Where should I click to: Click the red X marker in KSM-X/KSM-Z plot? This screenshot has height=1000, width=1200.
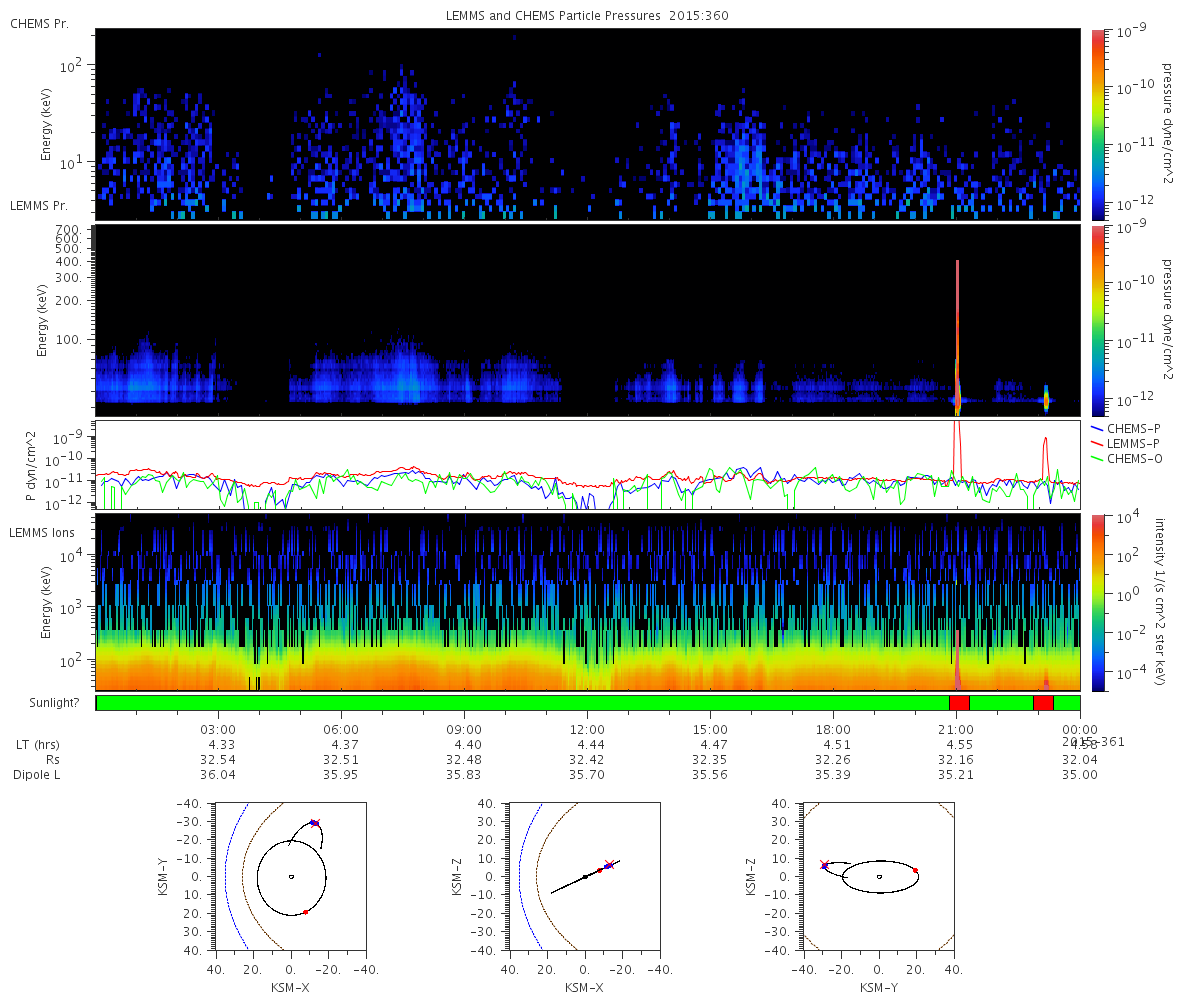pos(608,864)
